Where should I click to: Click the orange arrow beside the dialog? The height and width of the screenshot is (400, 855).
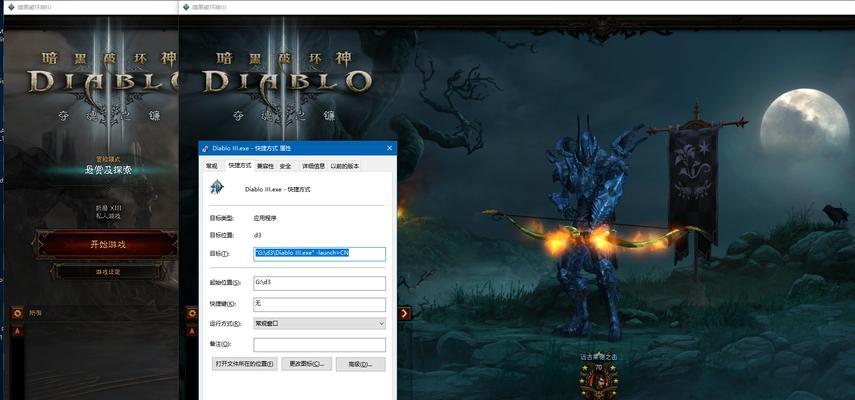(404, 313)
